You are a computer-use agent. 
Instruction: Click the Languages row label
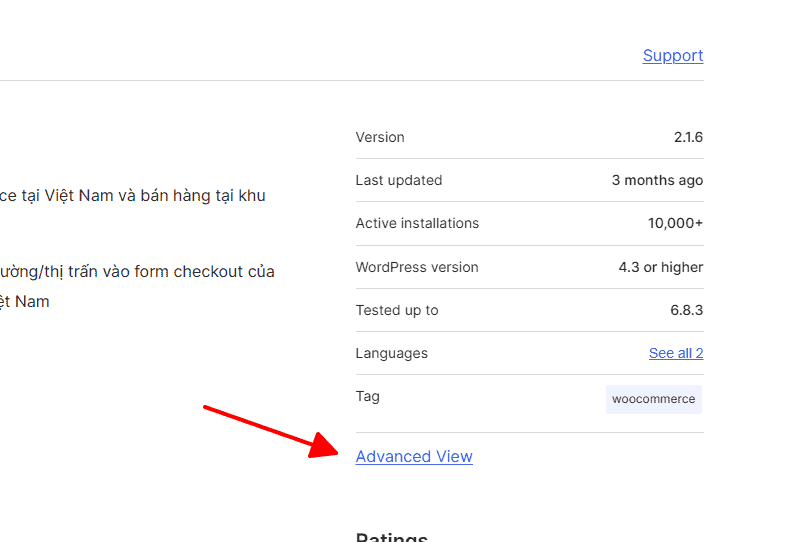click(x=391, y=354)
